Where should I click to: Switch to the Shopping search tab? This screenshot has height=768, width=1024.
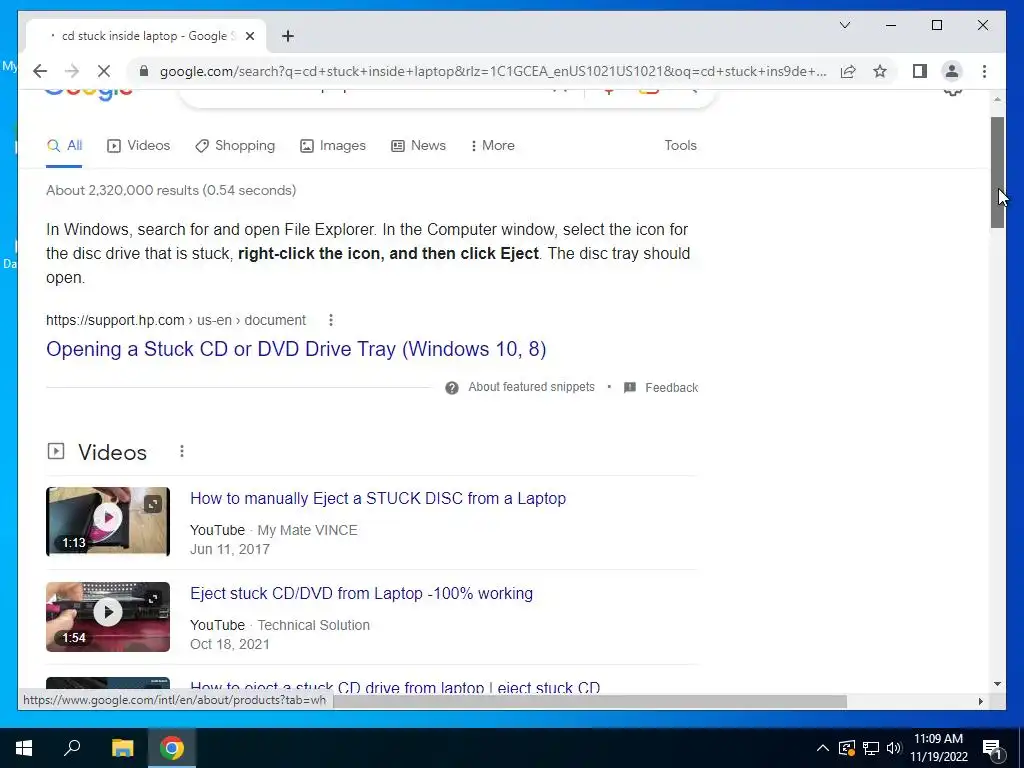235,146
